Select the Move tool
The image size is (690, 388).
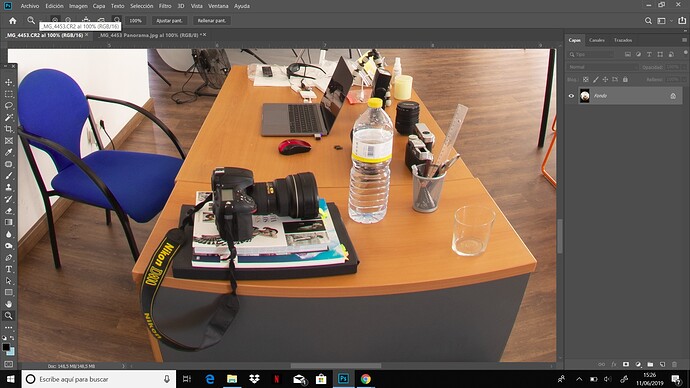pyautogui.click(x=8, y=83)
